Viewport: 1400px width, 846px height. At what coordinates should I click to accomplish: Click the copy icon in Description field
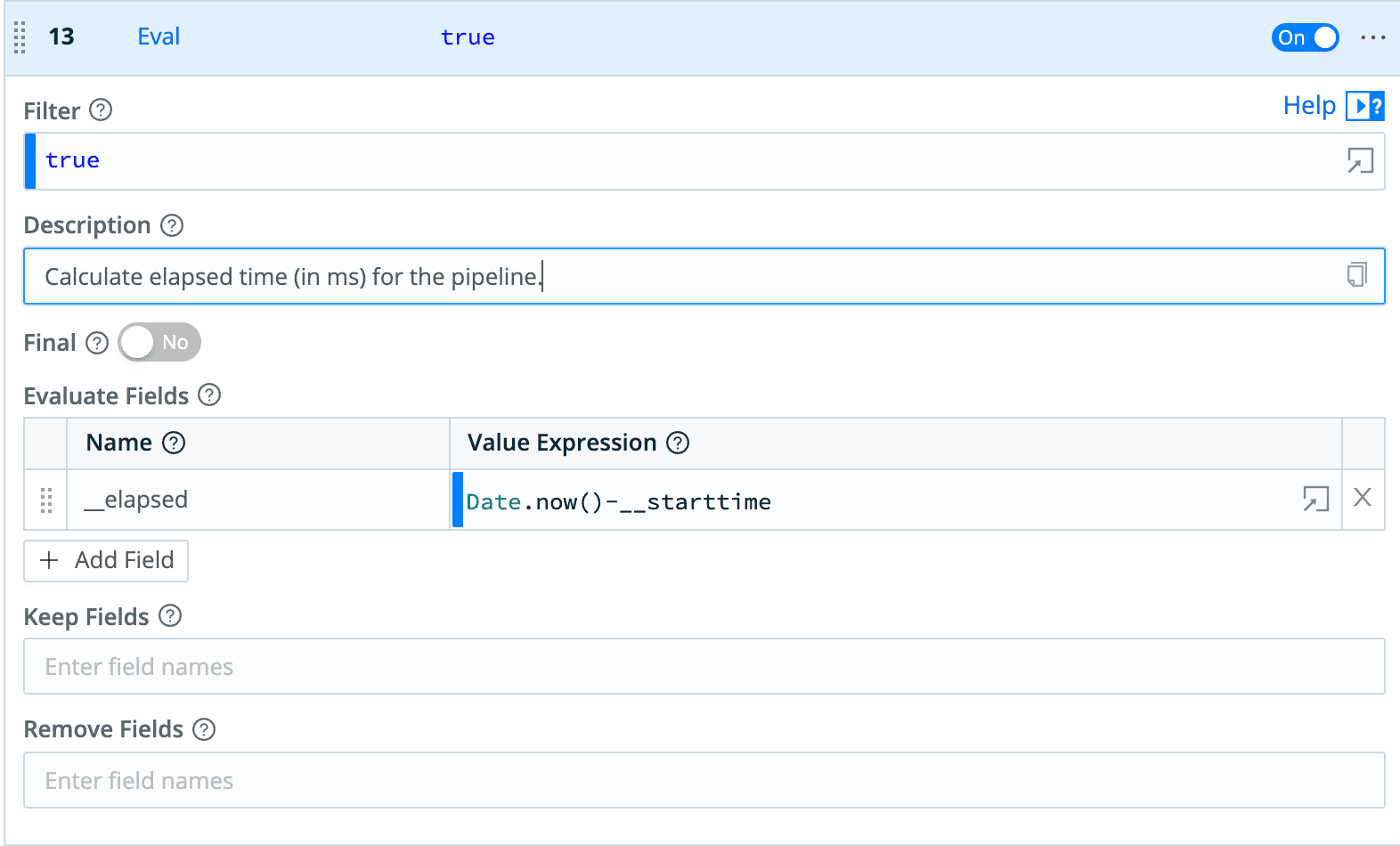pyautogui.click(x=1356, y=275)
